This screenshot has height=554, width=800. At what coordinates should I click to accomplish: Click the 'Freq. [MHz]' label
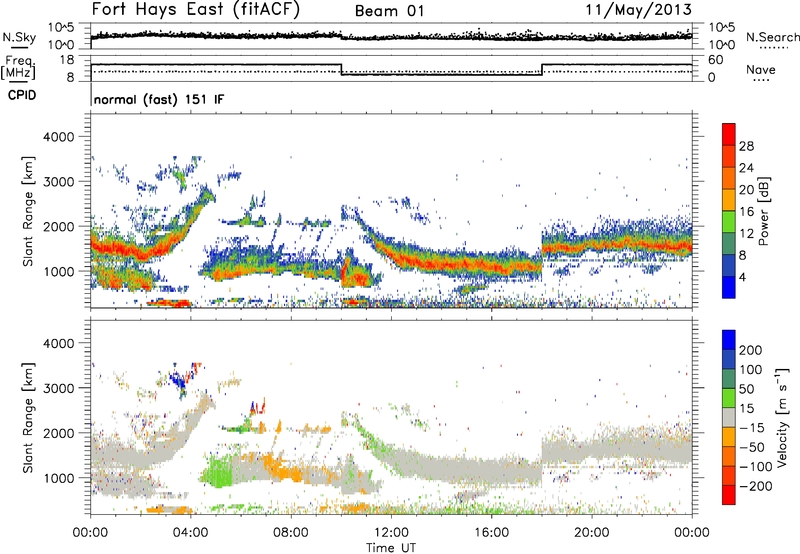[x=18, y=67]
